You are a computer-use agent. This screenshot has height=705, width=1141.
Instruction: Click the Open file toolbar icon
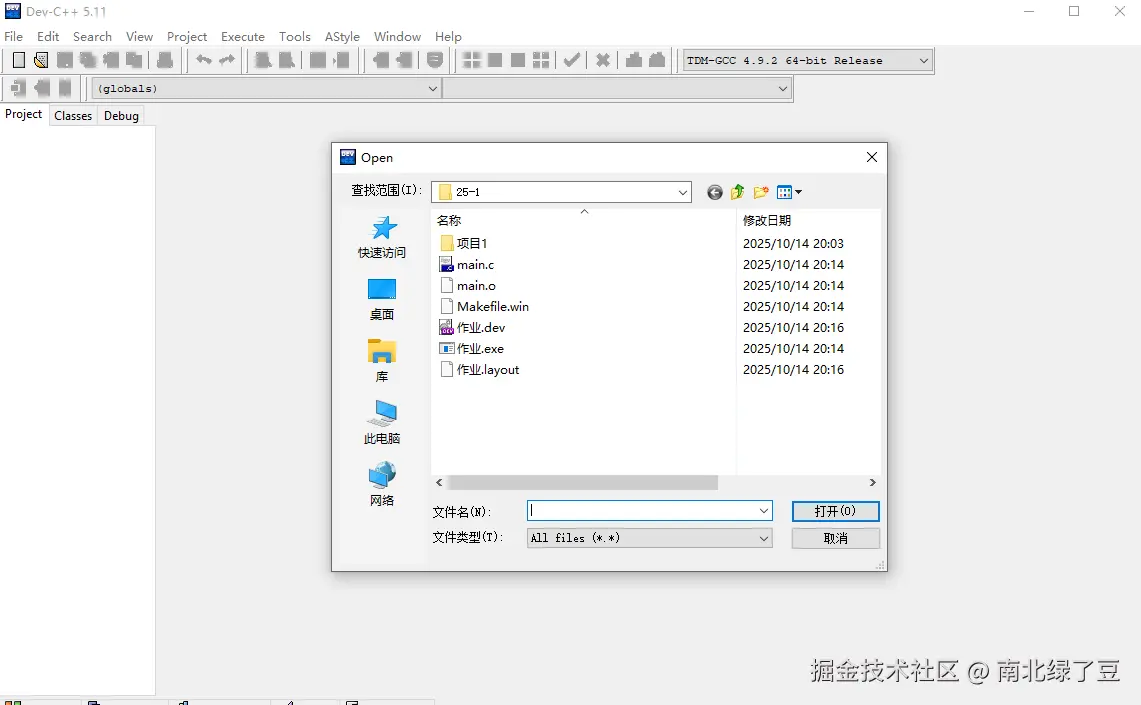point(41,60)
